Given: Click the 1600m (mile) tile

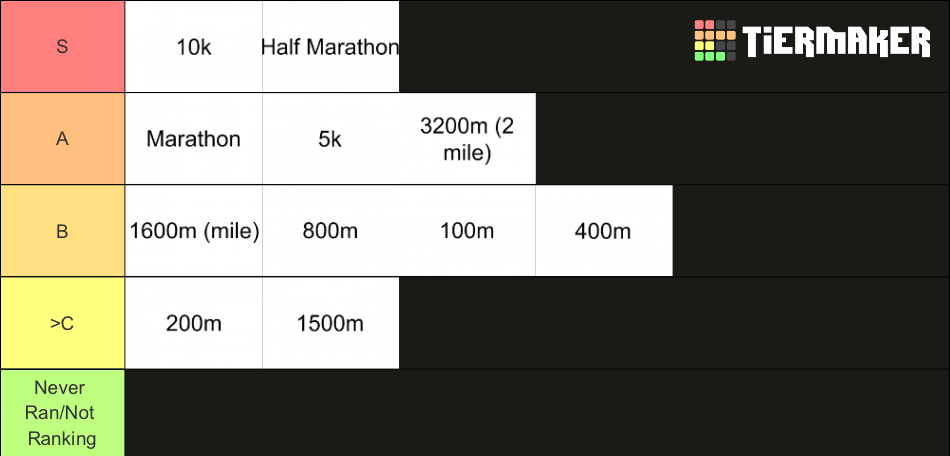Looking at the screenshot, I should [x=194, y=231].
